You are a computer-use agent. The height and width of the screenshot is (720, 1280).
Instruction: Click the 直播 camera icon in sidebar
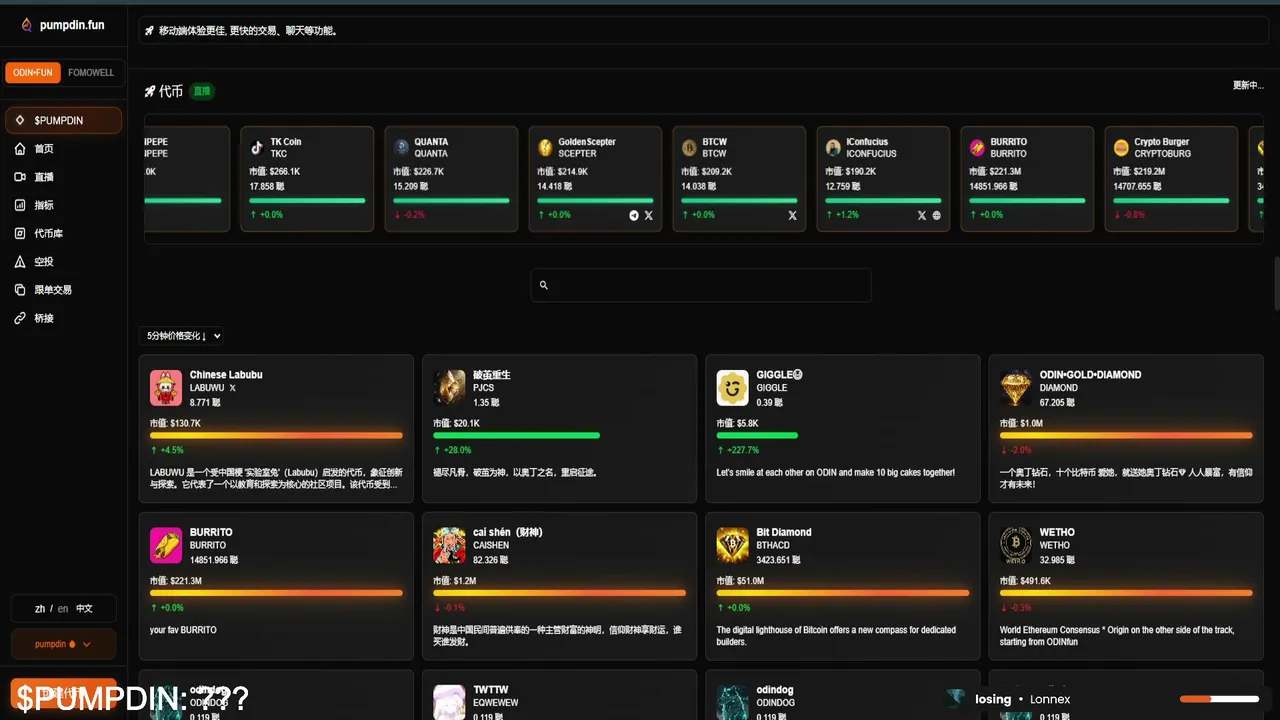pos(20,177)
